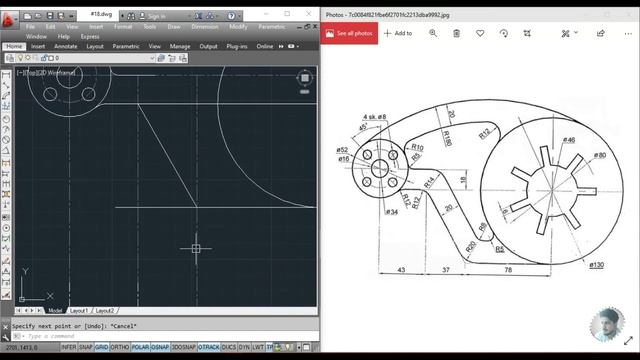Screen dimensions: 640x360
Task: Click the Save icon in quick access toolbar
Action: click(x=50, y=16)
